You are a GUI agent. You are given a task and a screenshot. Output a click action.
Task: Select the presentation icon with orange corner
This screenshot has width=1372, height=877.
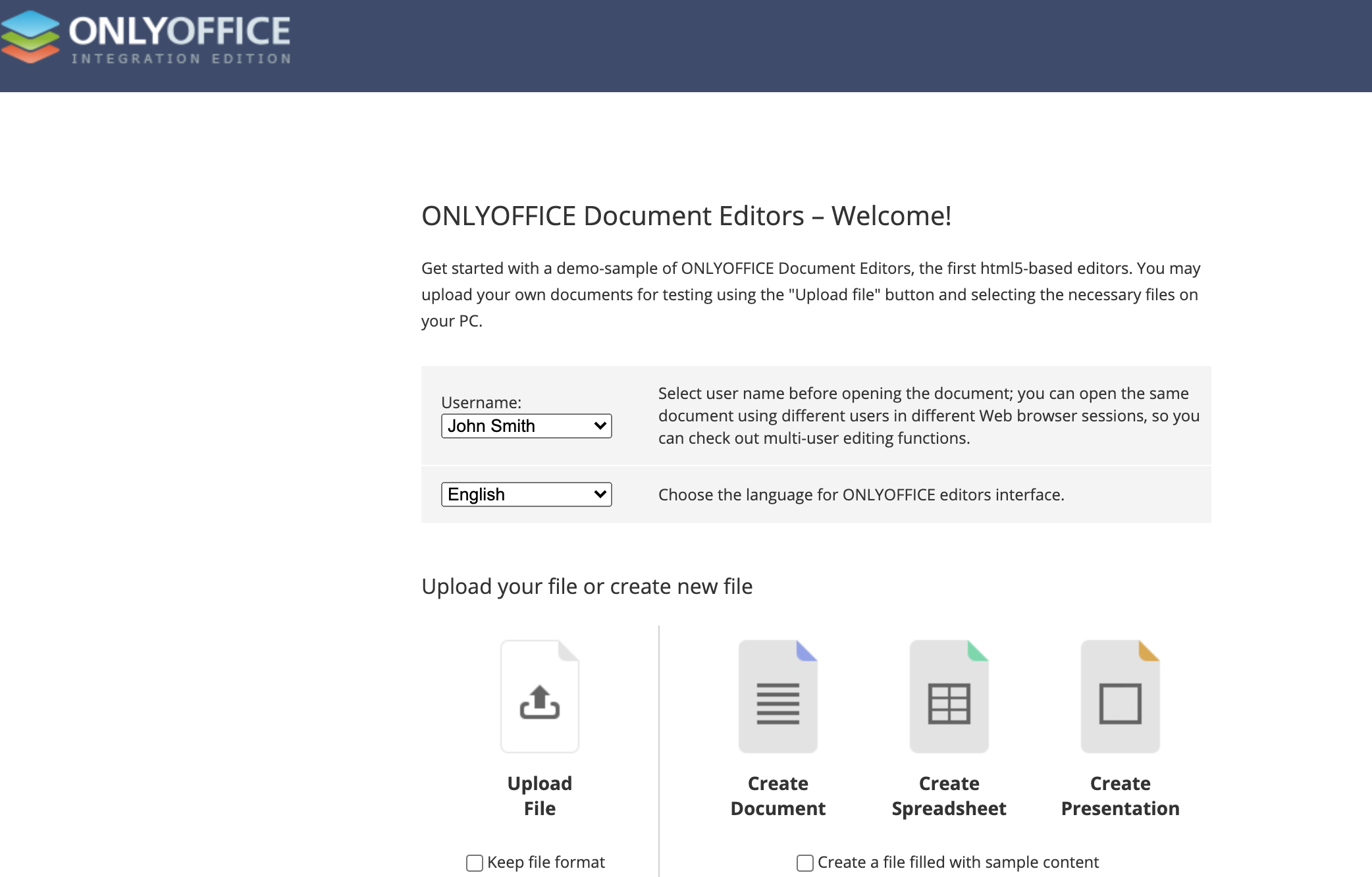point(1120,695)
